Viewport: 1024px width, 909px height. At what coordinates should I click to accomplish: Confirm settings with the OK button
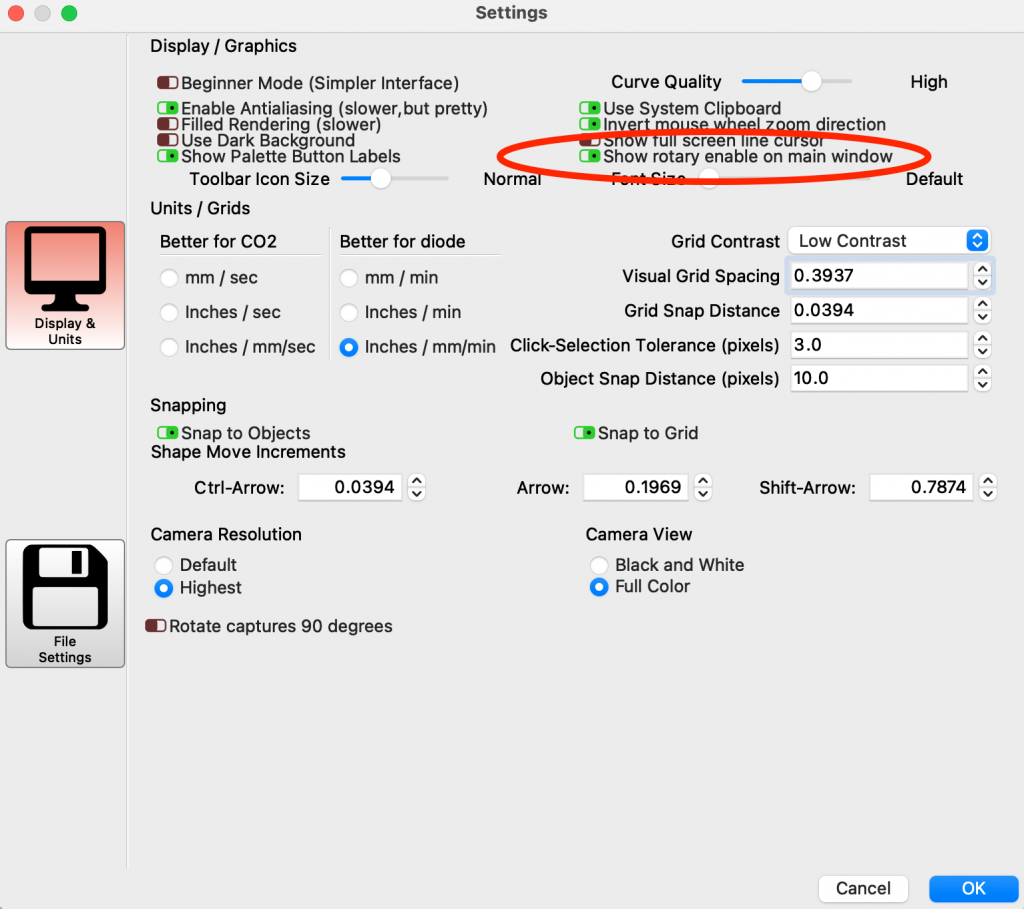[972, 888]
